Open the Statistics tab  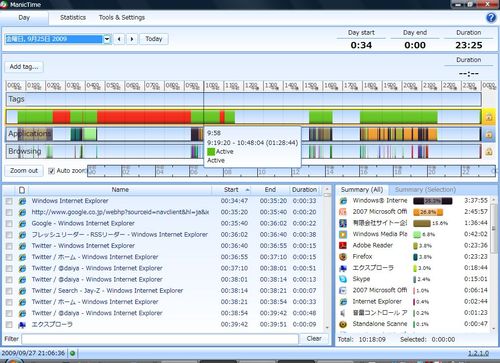click(x=73, y=18)
